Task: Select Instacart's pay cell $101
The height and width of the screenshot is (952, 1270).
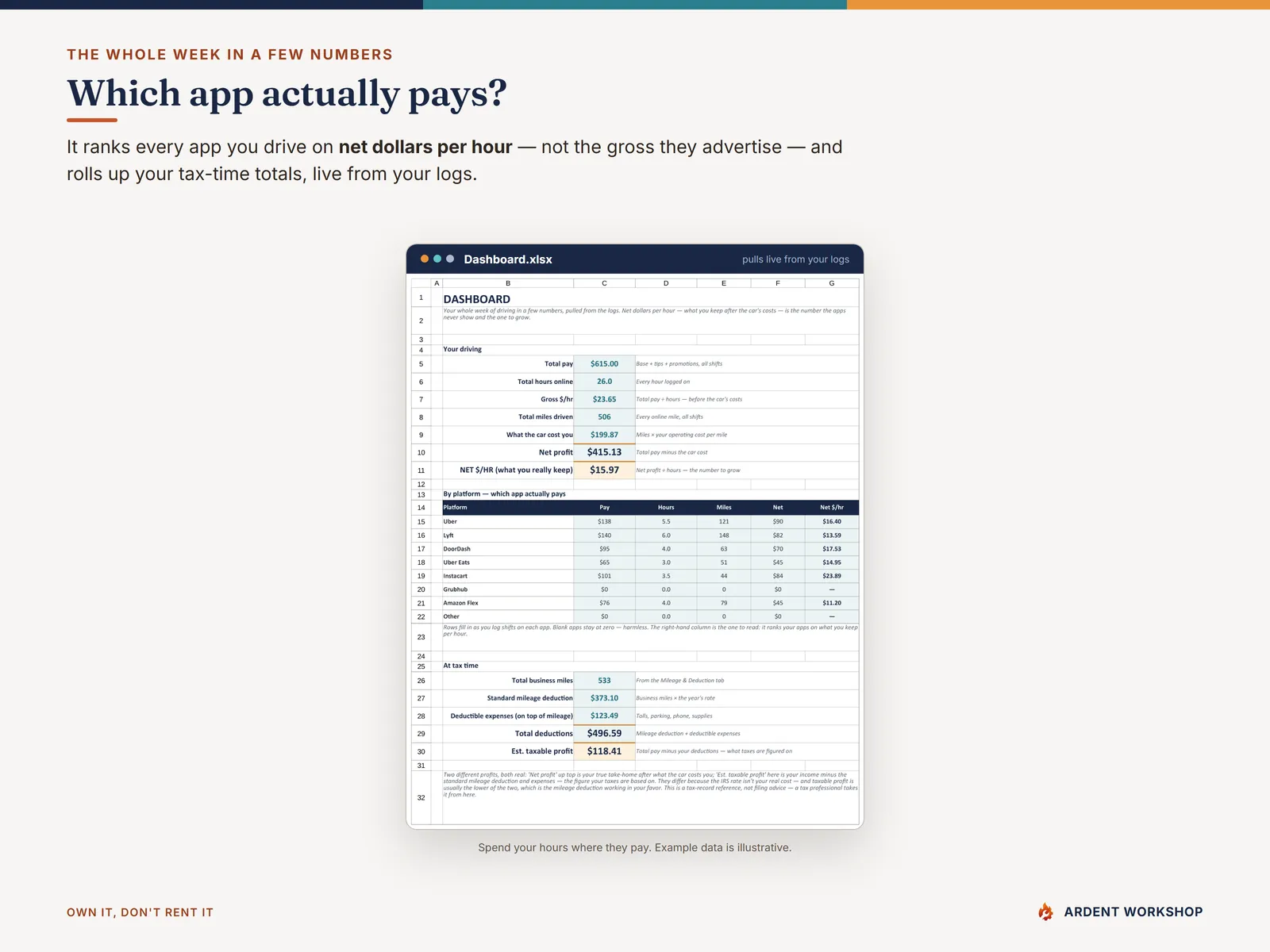Action: click(x=604, y=576)
